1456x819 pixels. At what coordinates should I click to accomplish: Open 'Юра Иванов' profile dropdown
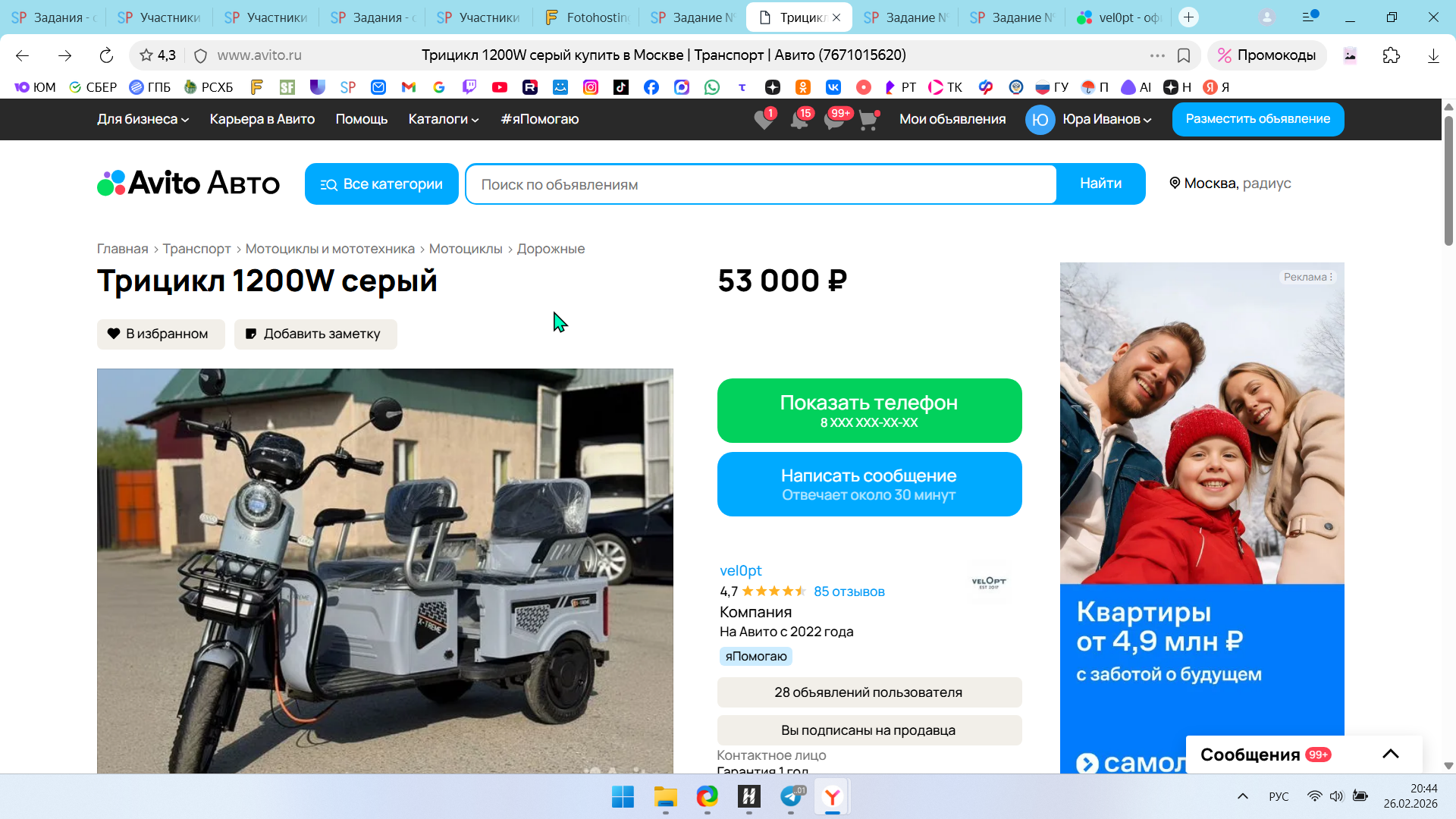point(1106,119)
